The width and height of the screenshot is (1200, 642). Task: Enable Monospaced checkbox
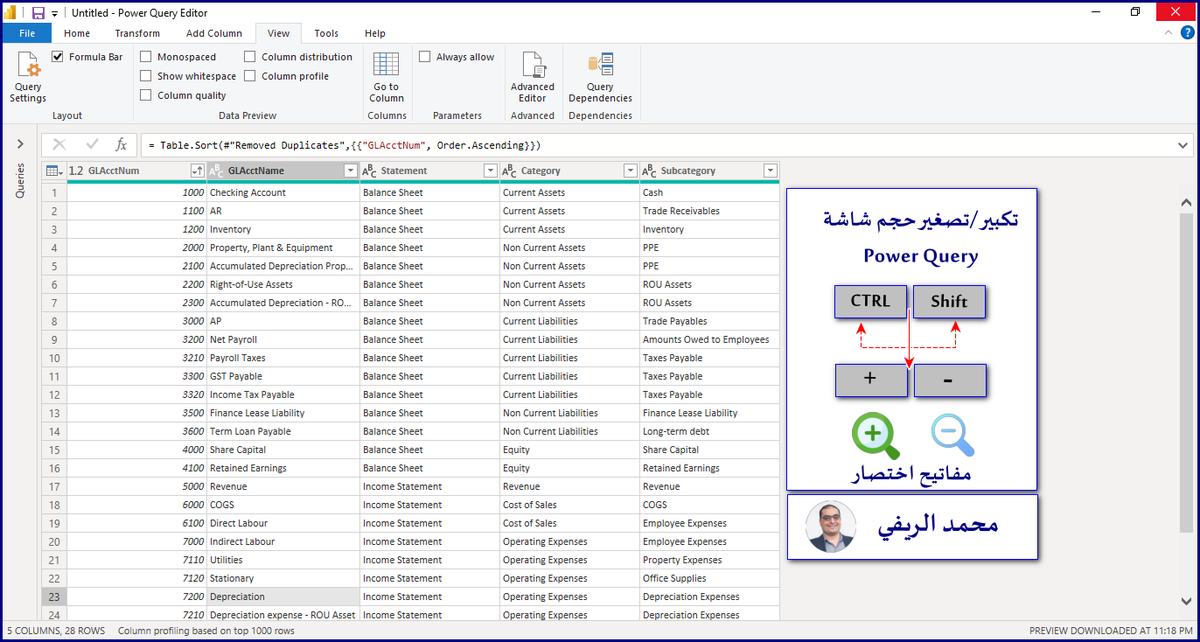tap(146, 57)
